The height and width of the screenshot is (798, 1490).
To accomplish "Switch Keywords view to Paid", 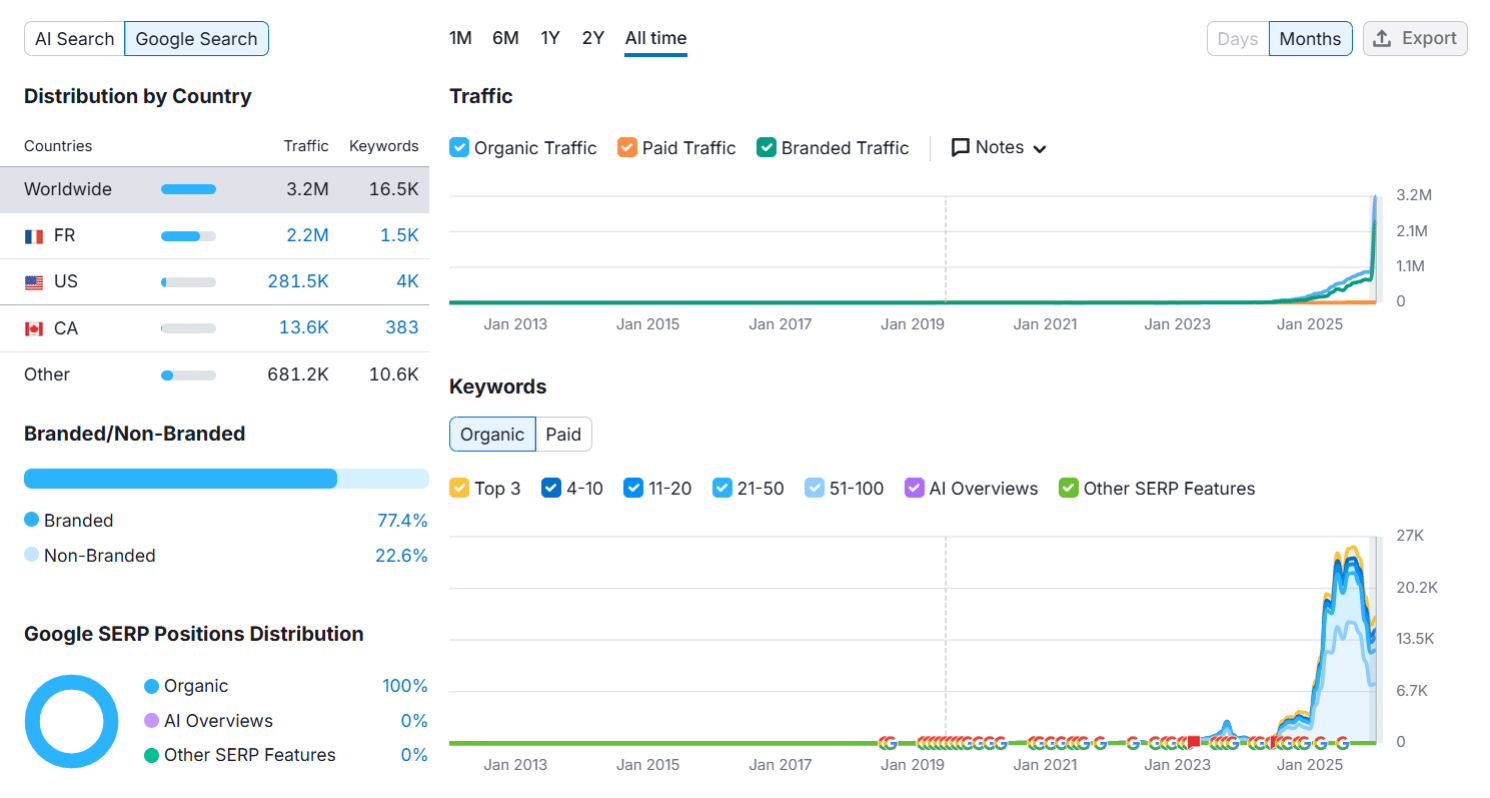I will point(563,434).
